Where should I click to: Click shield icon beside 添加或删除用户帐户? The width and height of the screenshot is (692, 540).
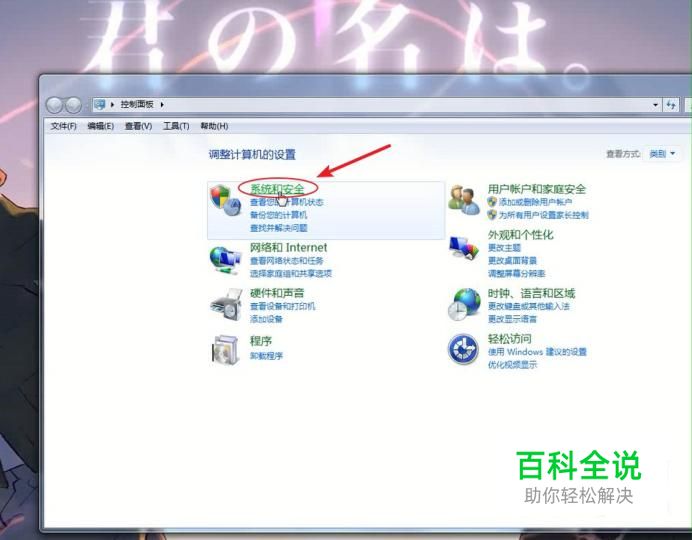coord(492,202)
